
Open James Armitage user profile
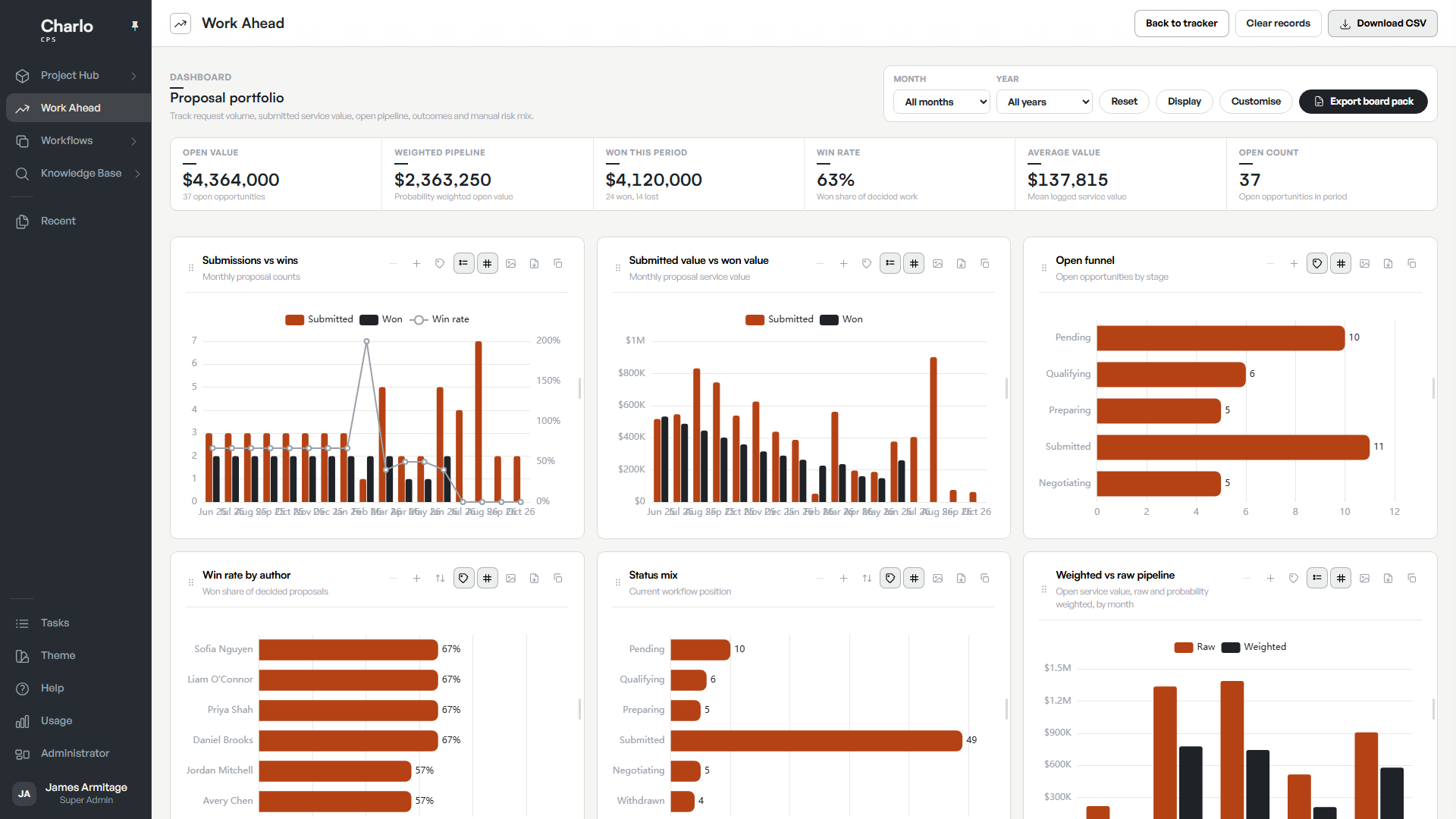(x=76, y=794)
